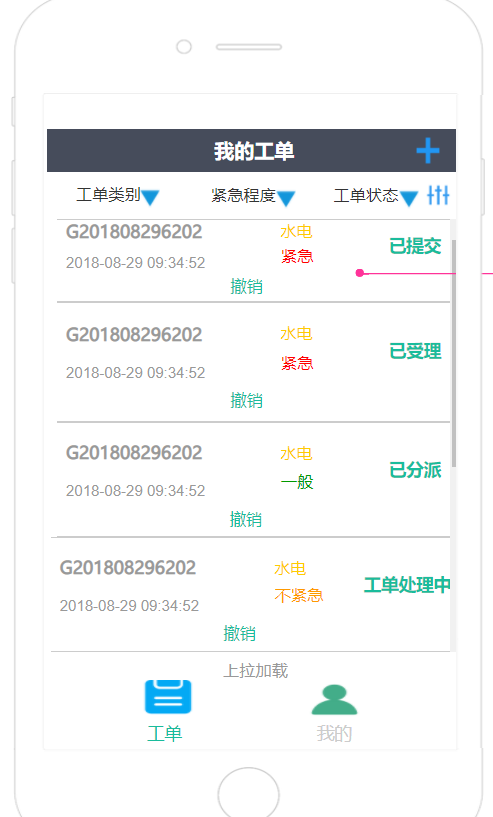Expand the 工单类别 dropdown filter
493x817 pixels.
click(118, 196)
